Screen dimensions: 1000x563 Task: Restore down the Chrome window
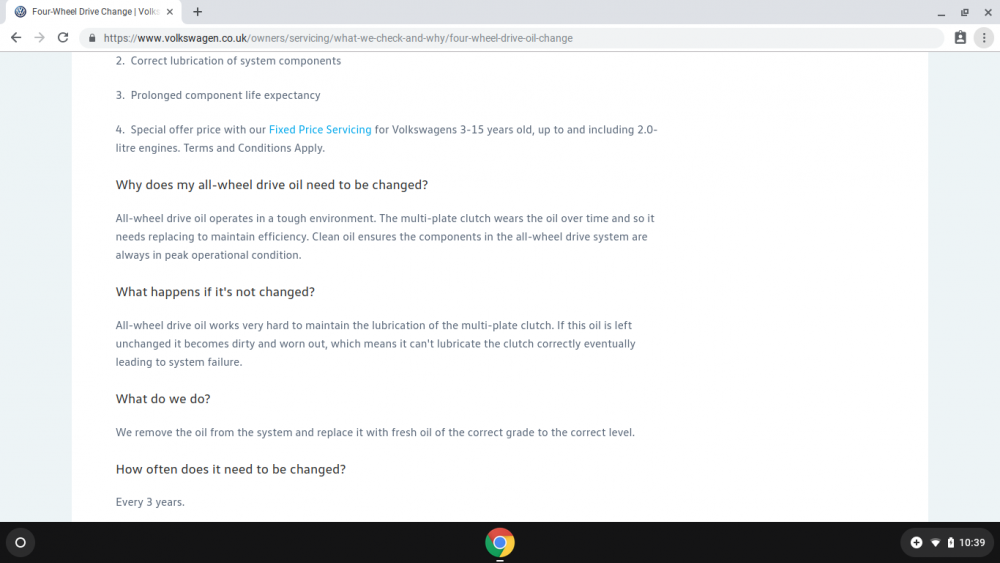tap(965, 12)
